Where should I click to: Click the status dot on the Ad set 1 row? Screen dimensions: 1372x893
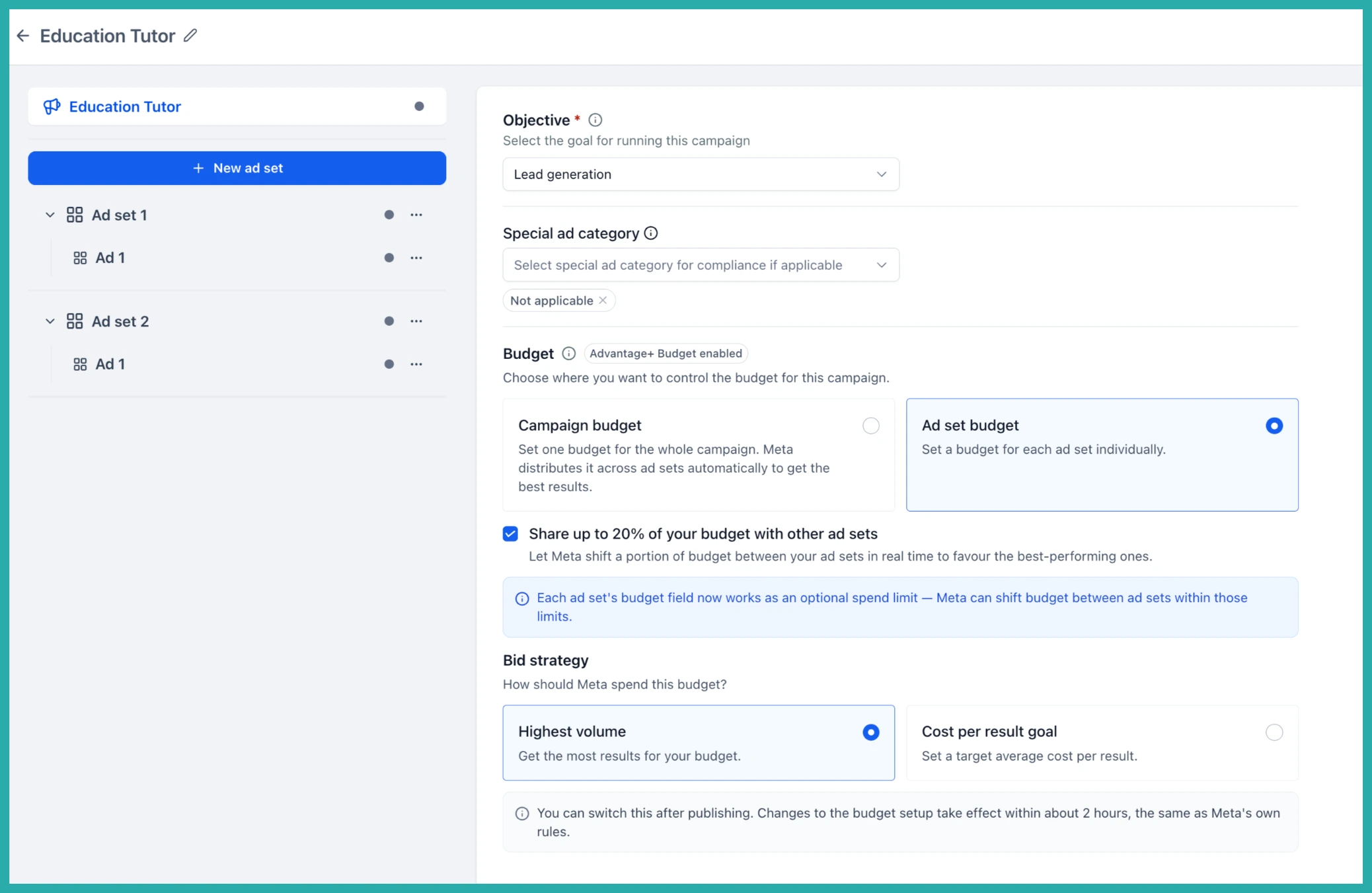[x=389, y=215]
